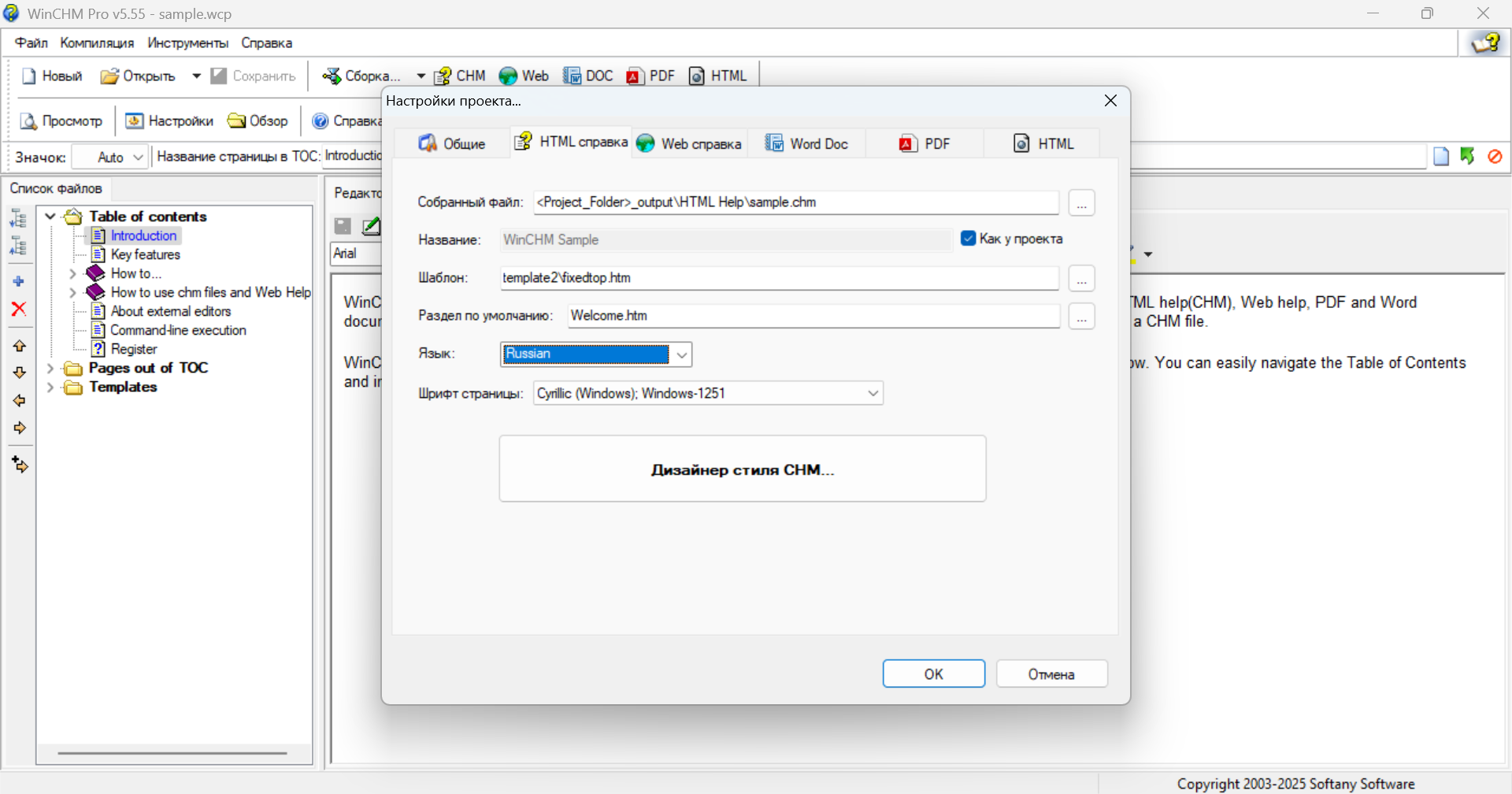Viewport: 1512px width, 794px height.
Task: Select the Introduction tree item
Action: click(143, 236)
